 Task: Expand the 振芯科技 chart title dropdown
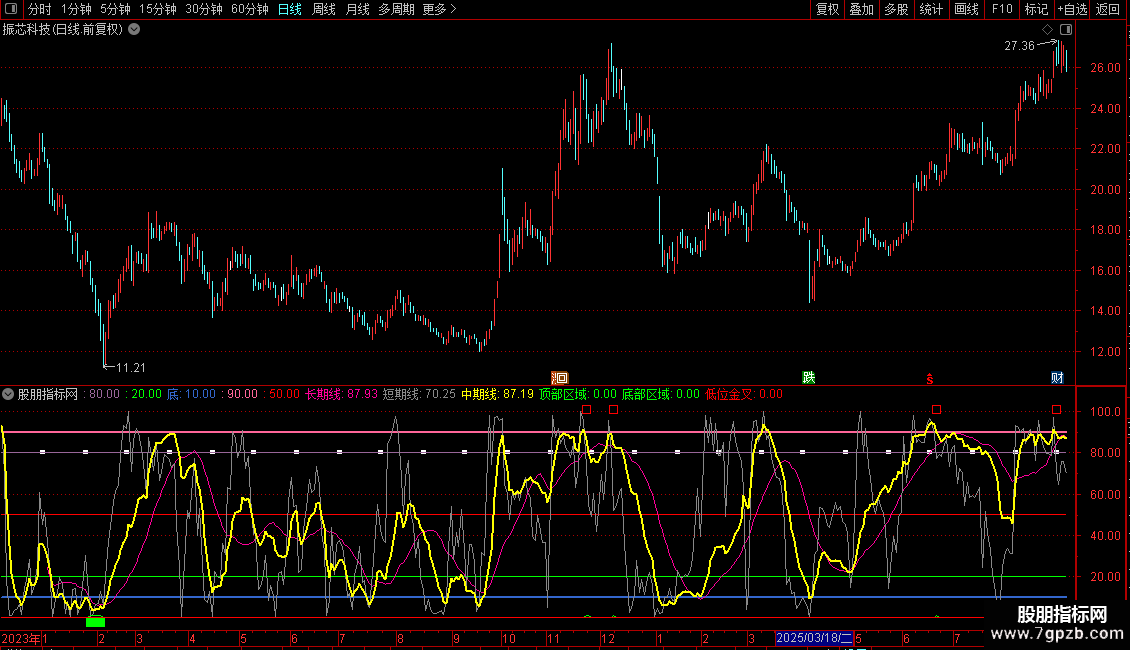coord(134,29)
